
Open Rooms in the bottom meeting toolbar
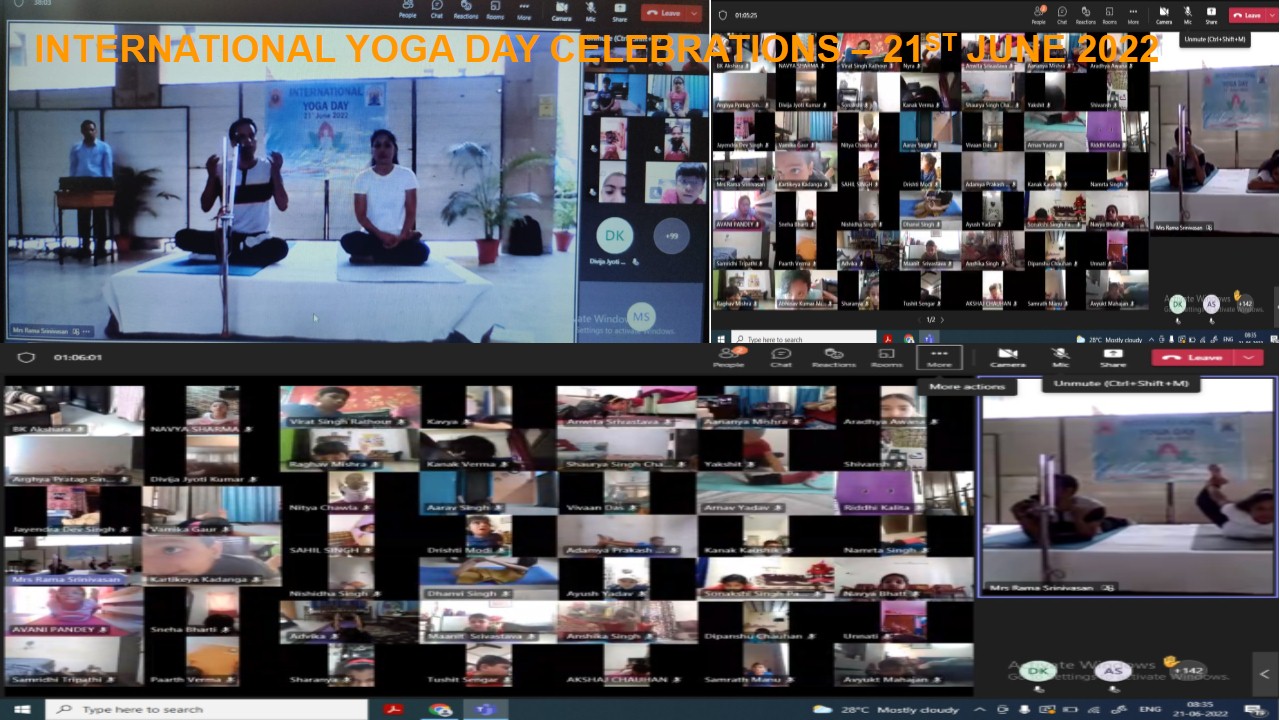(886, 357)
